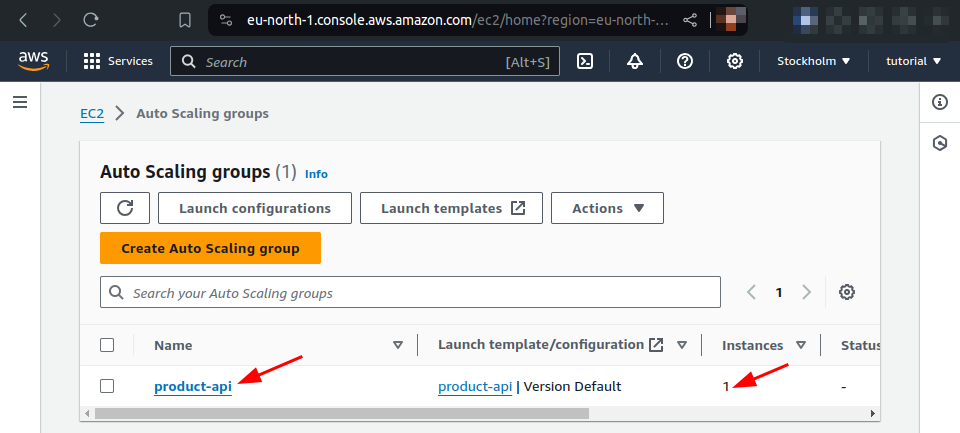Sort by Instances column arrow
960x433 pixels.
[801, 345]
